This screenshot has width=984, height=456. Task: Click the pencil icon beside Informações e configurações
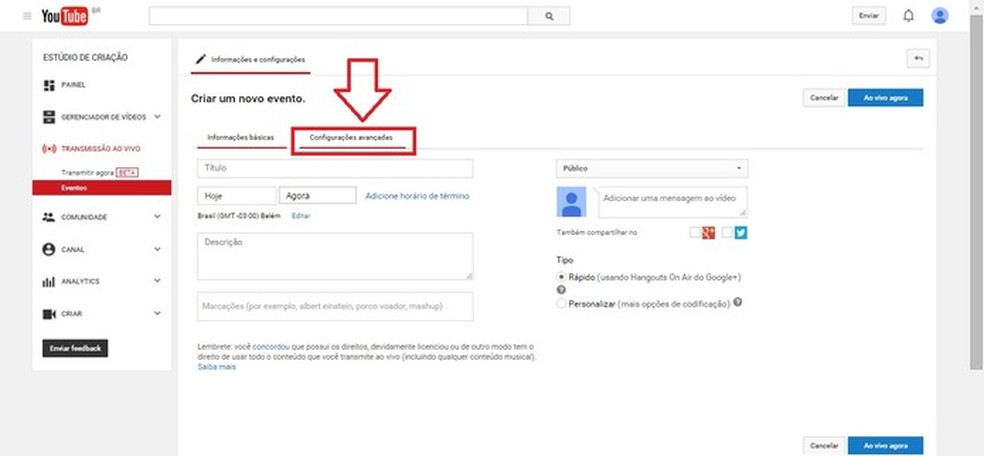coord(201,60)
